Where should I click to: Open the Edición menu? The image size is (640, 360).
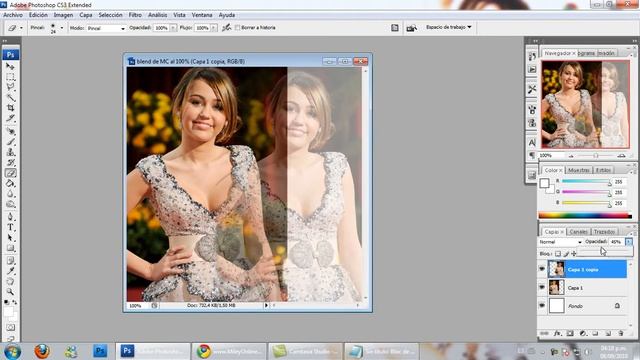(38, 15)
